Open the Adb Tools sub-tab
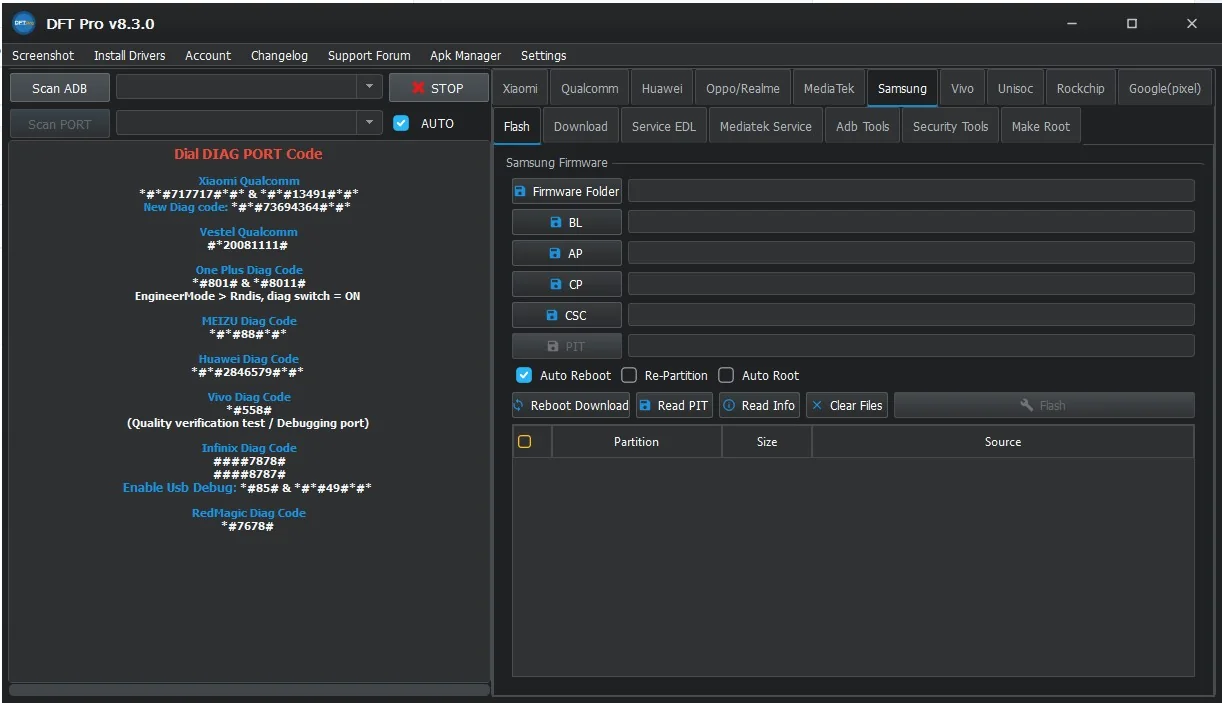This screenshot has width=1222, height=703. point(863,126)
